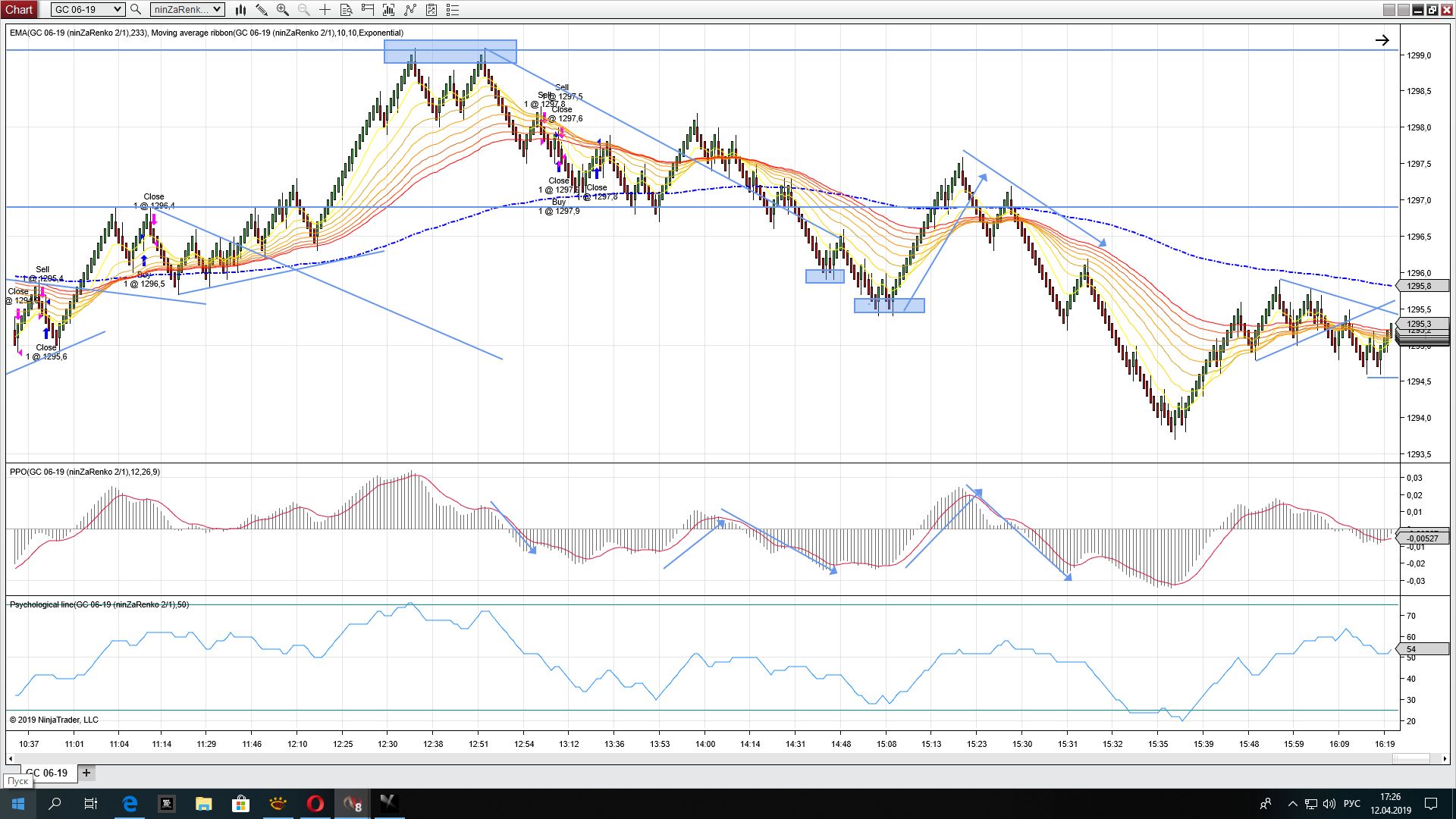This screenshot has height=819, width=1456.
Task: Click the instrument search magnifier icon
Action: (136, 10)
